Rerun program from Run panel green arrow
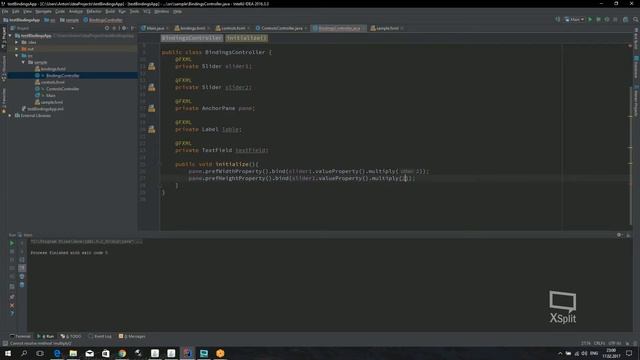 tap(12, 243)
